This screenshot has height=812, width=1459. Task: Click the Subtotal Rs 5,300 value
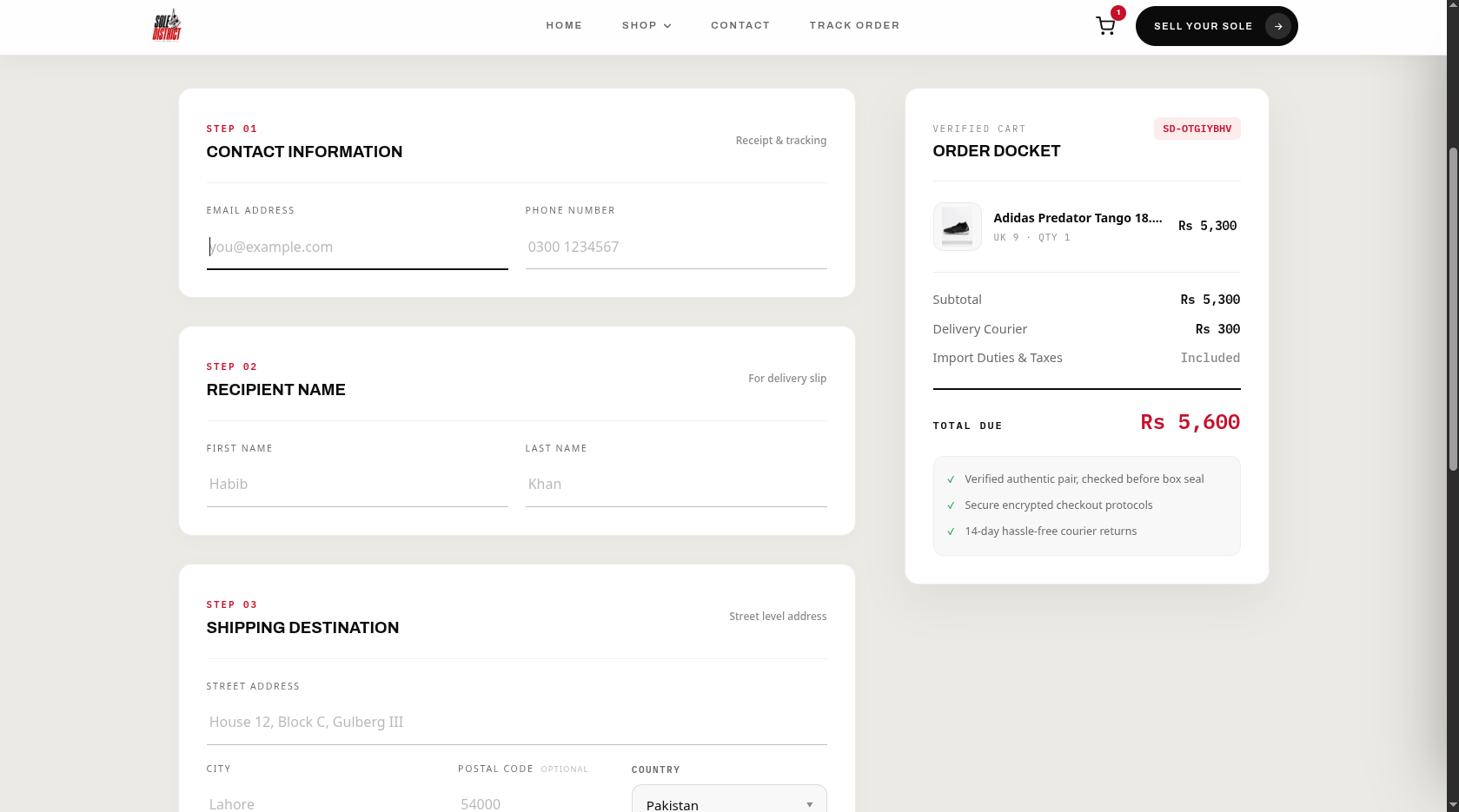(1210, 300)
